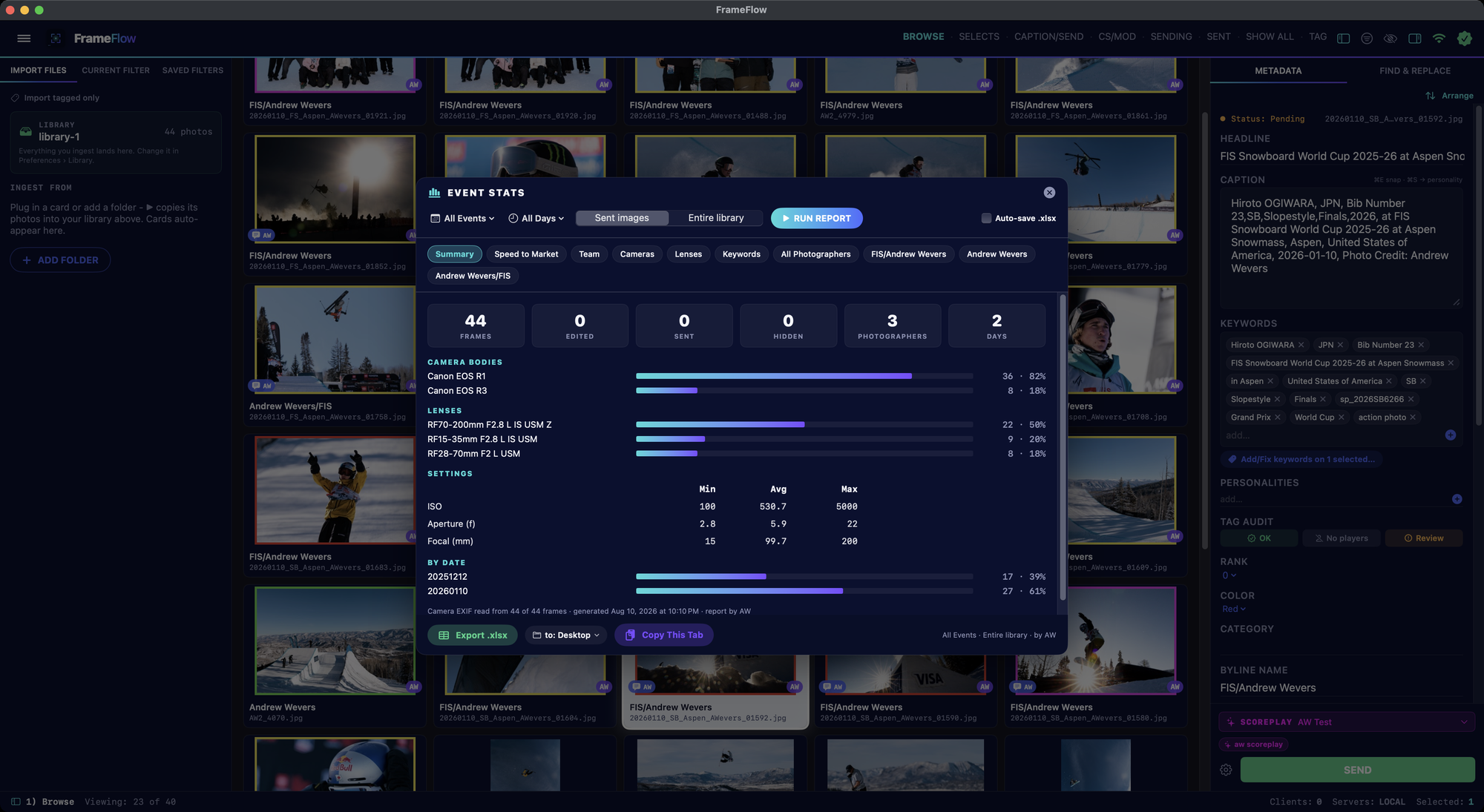The image size is (1484, 812).
Task: Open the Color dropdown showing Red
Action: pyautogui.click(x=1234, y=610)
